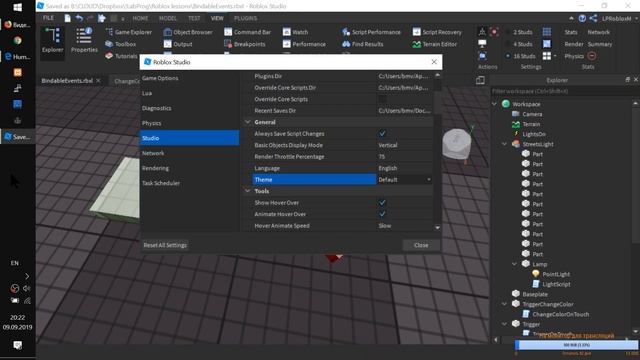
Task: Open the Toolbox
Action: click(120, 44)
